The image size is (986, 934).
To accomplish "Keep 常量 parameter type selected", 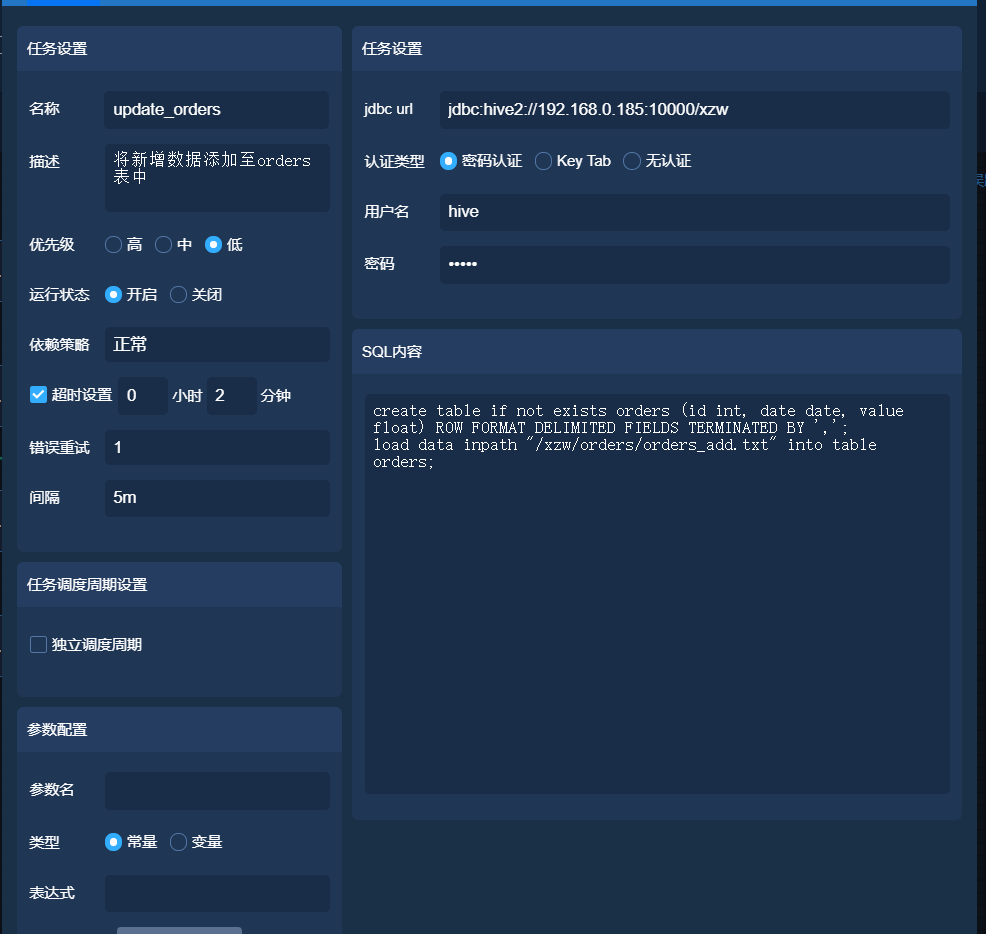I will pos(113,842).
